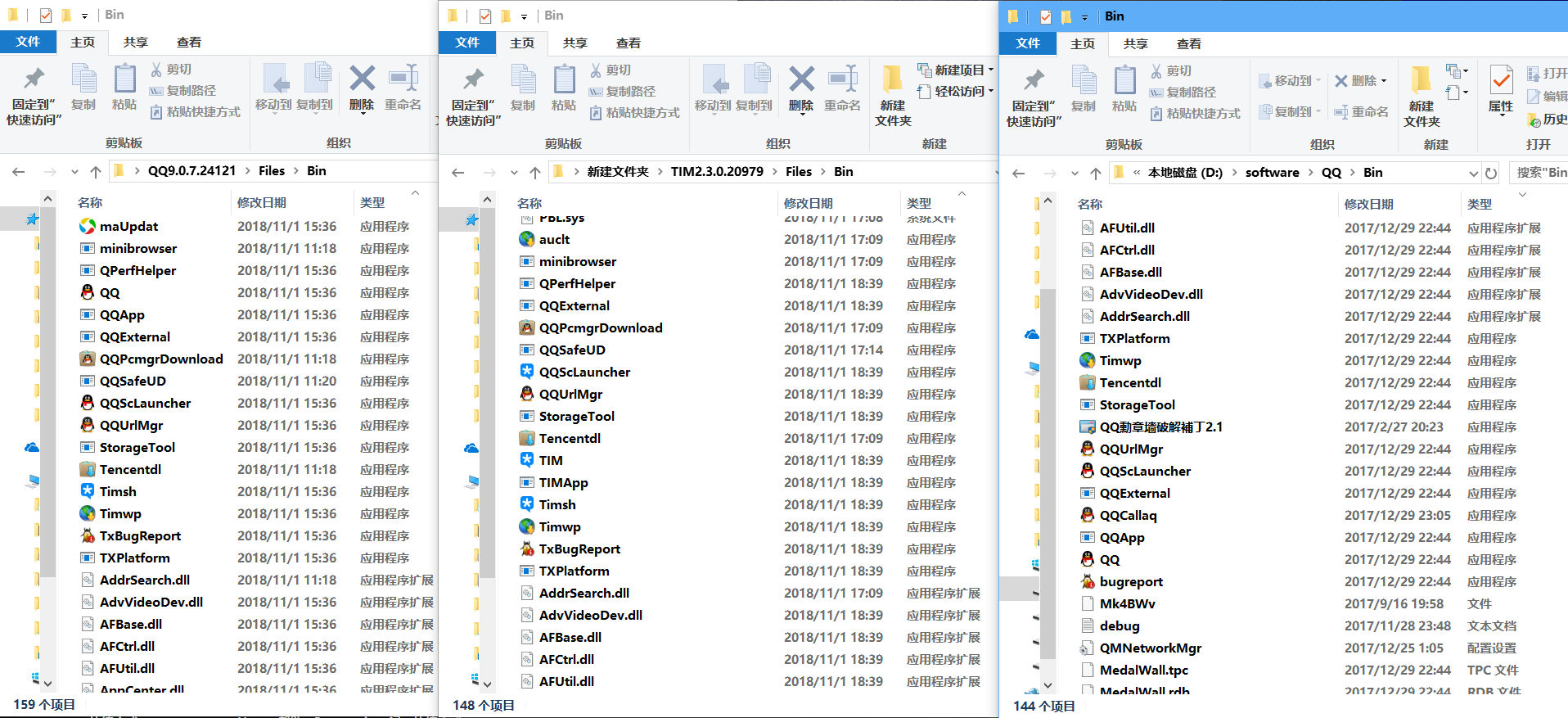Click 剪切 in left window ribbon
This screenshot has width=1568, height=718.
170,70
